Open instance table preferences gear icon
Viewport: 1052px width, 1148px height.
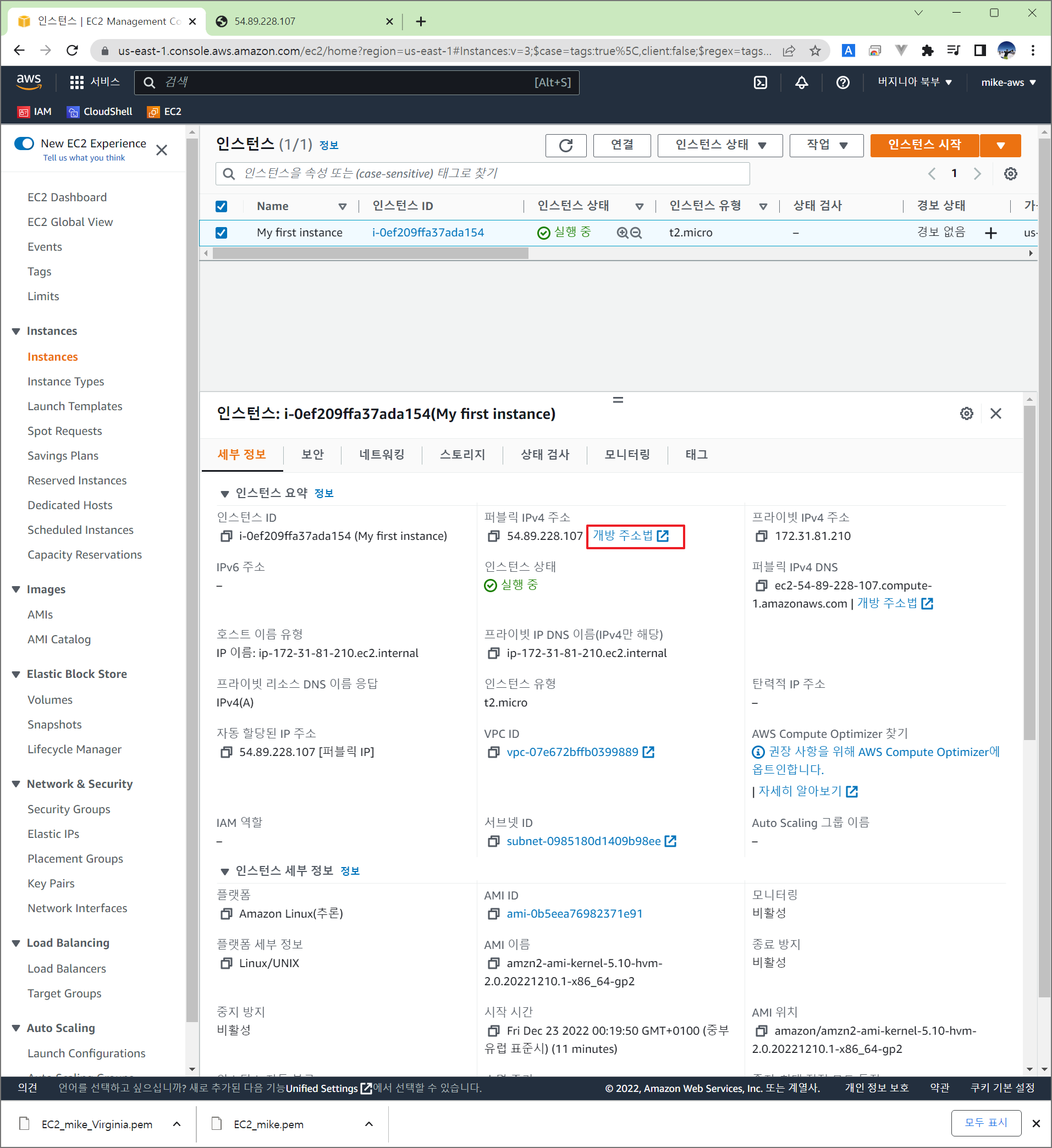tap(1010, 174)
